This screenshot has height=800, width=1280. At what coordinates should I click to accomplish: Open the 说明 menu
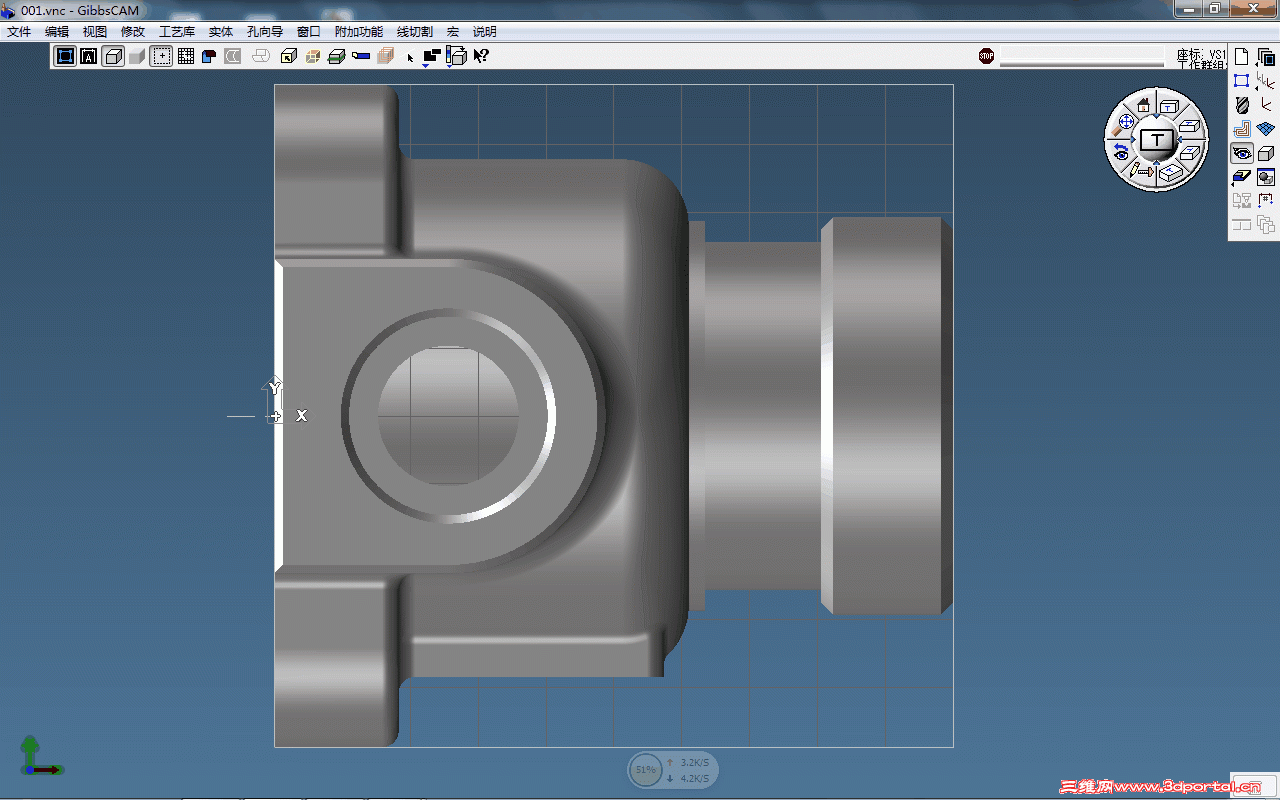[x=485, y=32]
